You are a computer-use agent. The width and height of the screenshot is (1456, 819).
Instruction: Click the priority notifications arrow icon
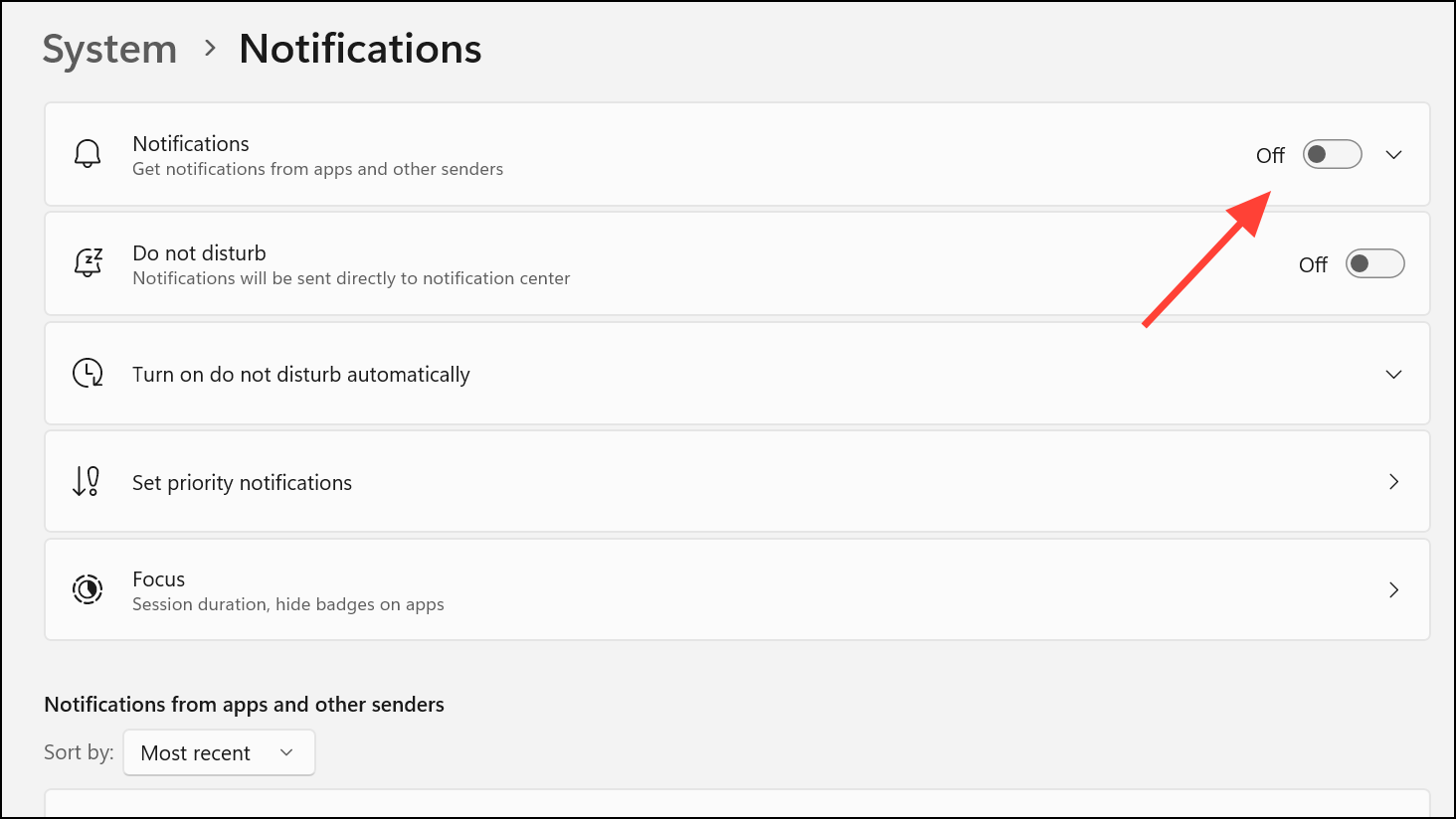point(87,482)
